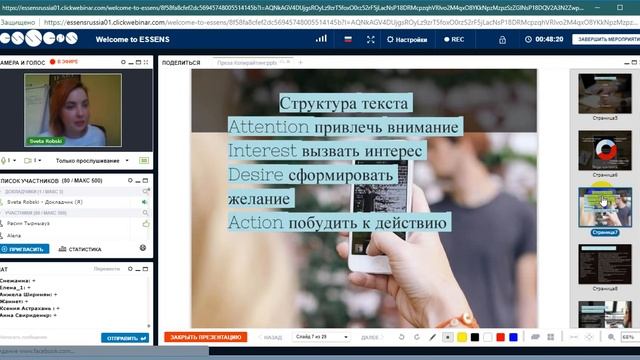The height and width of the screenshot is (360, 640).
Task: Click the green video layout icon in camera panel
Action: tap(144, 161)
